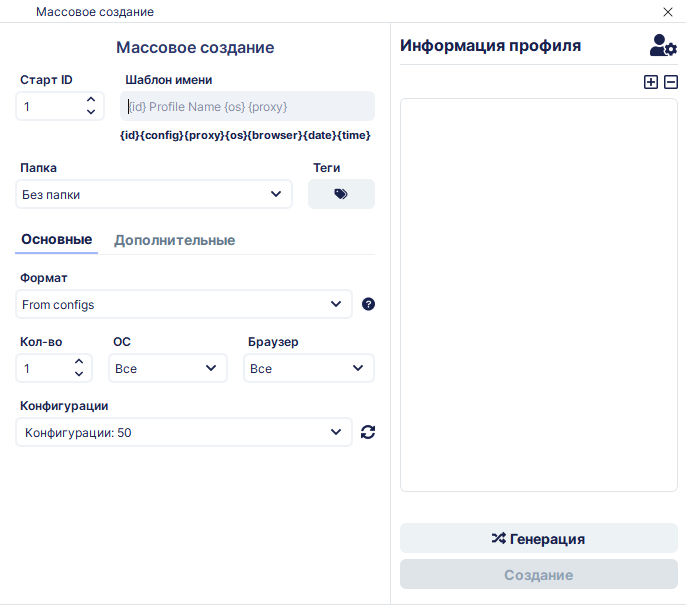The width and height of the screenshot is (686, 605).
Task: Expand the Браузер dropdown
Action: click(309, 368)
